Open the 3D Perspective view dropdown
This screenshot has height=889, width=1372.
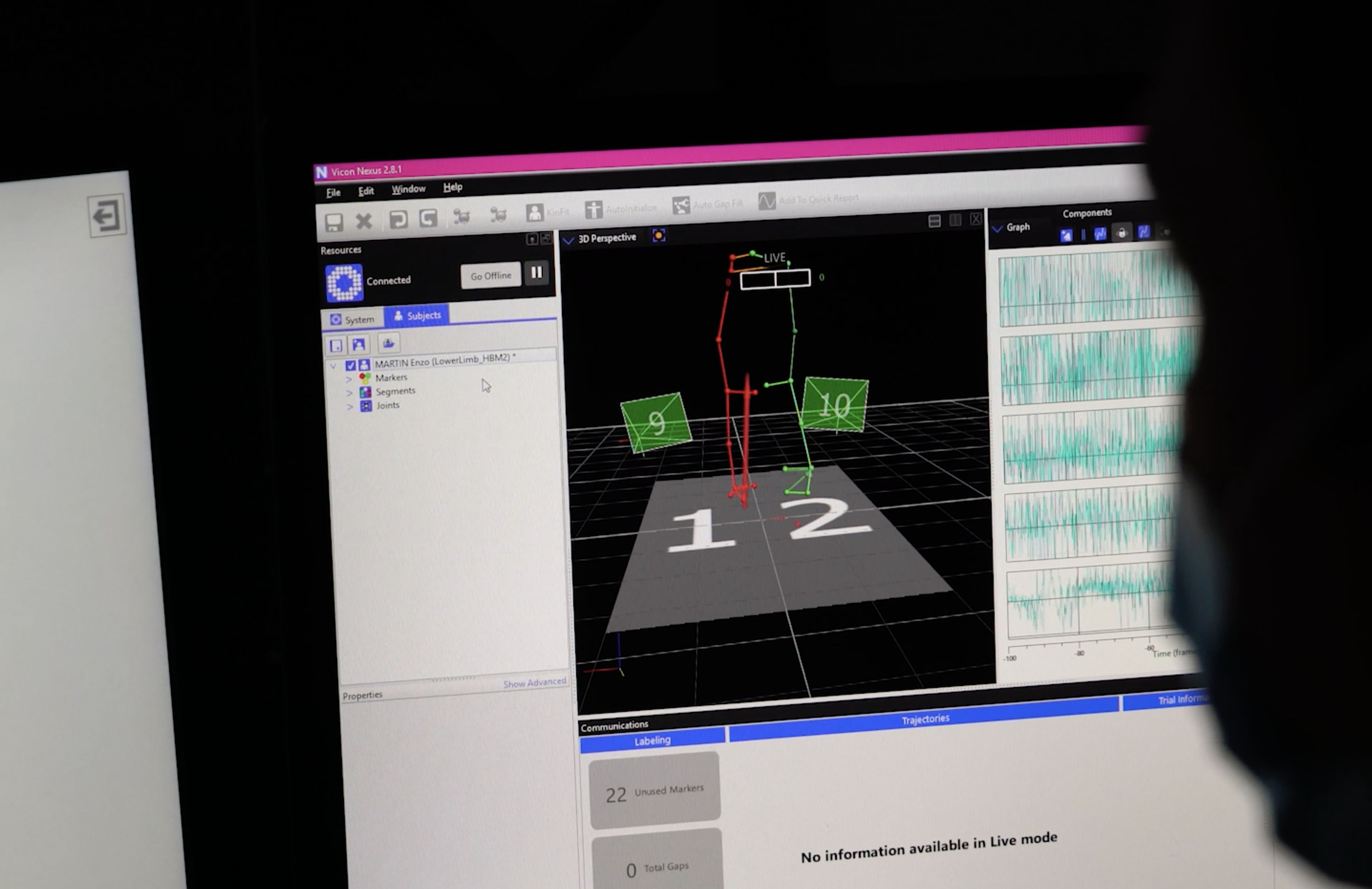click(569, 240)
